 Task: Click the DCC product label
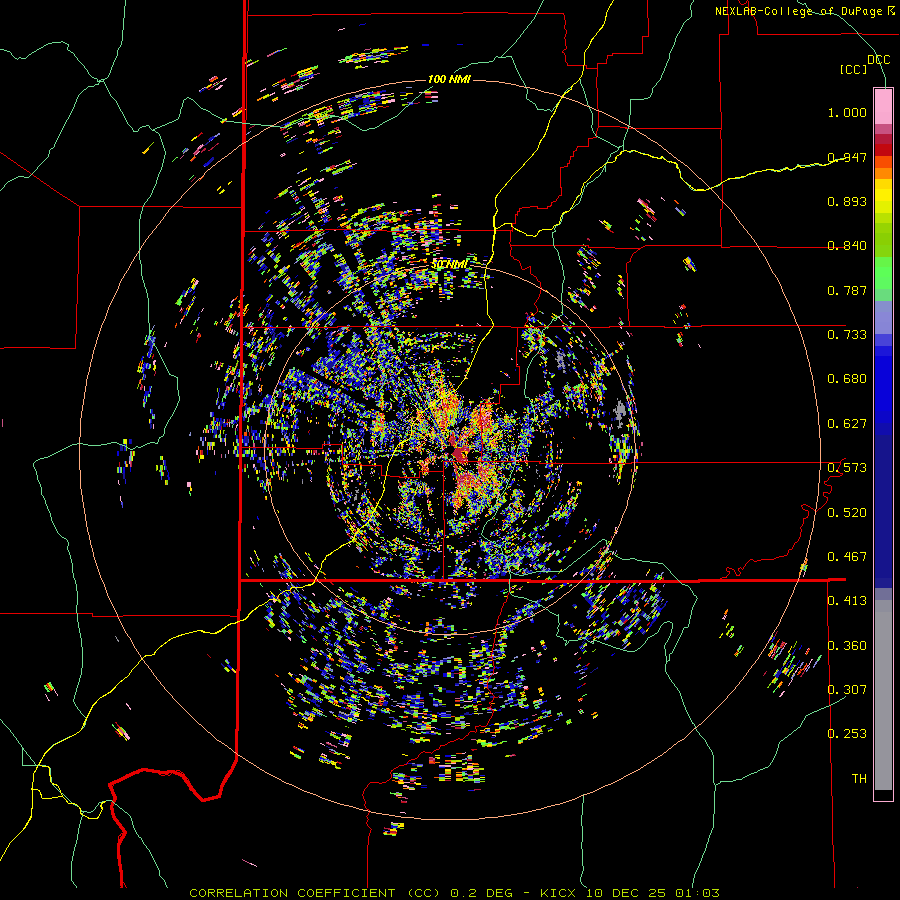pyautogui.click(x=878, y=60)
